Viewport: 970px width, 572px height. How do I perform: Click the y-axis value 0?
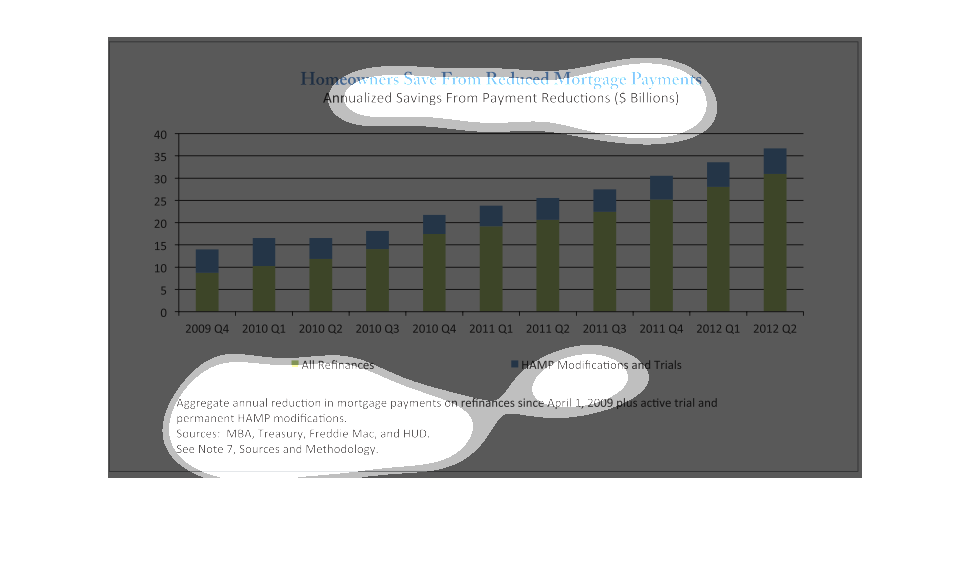tap(163, 313)
